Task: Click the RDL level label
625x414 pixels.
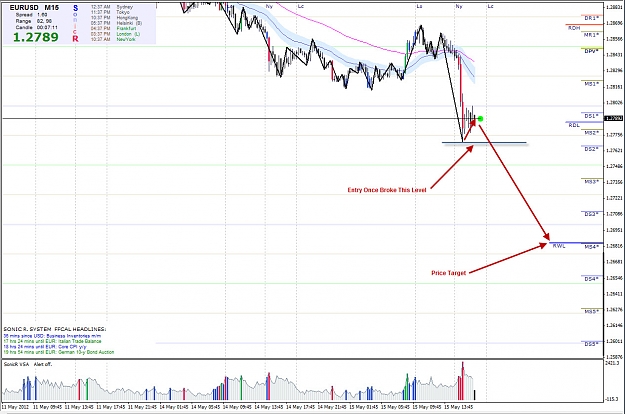Action: tap(574, 125)
